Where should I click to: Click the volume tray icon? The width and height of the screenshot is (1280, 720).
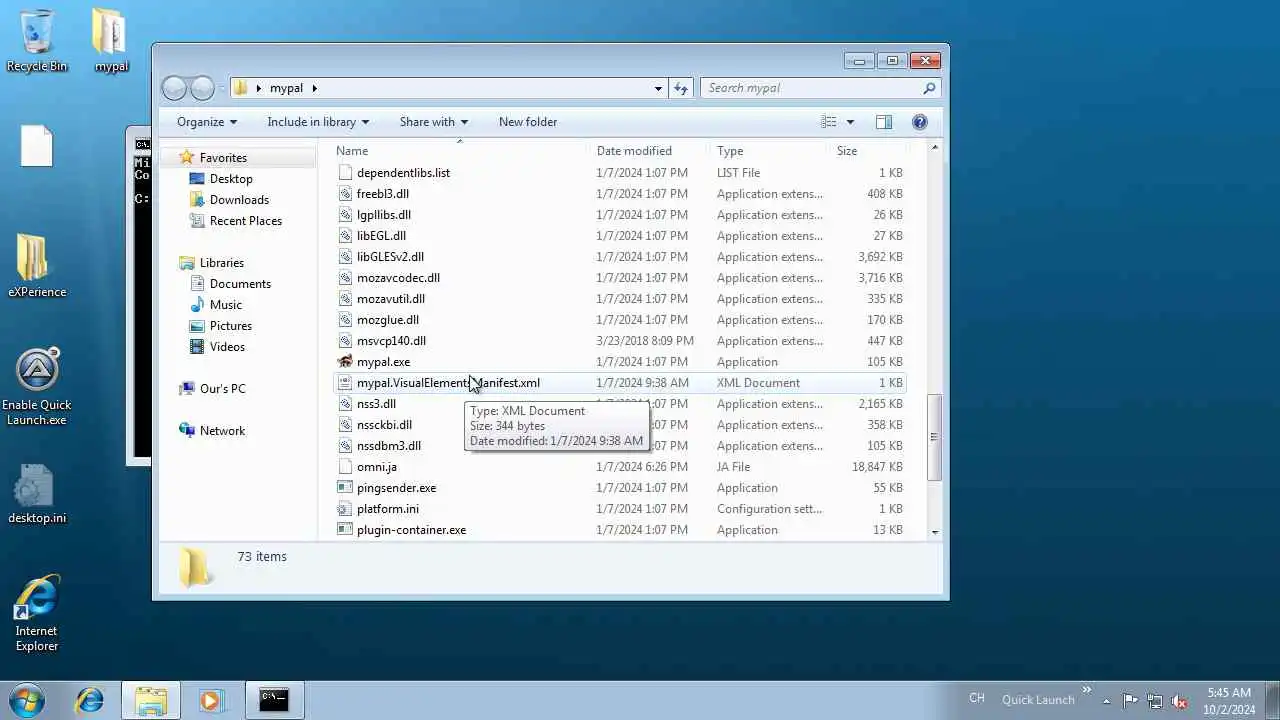tap(1180, 700)
